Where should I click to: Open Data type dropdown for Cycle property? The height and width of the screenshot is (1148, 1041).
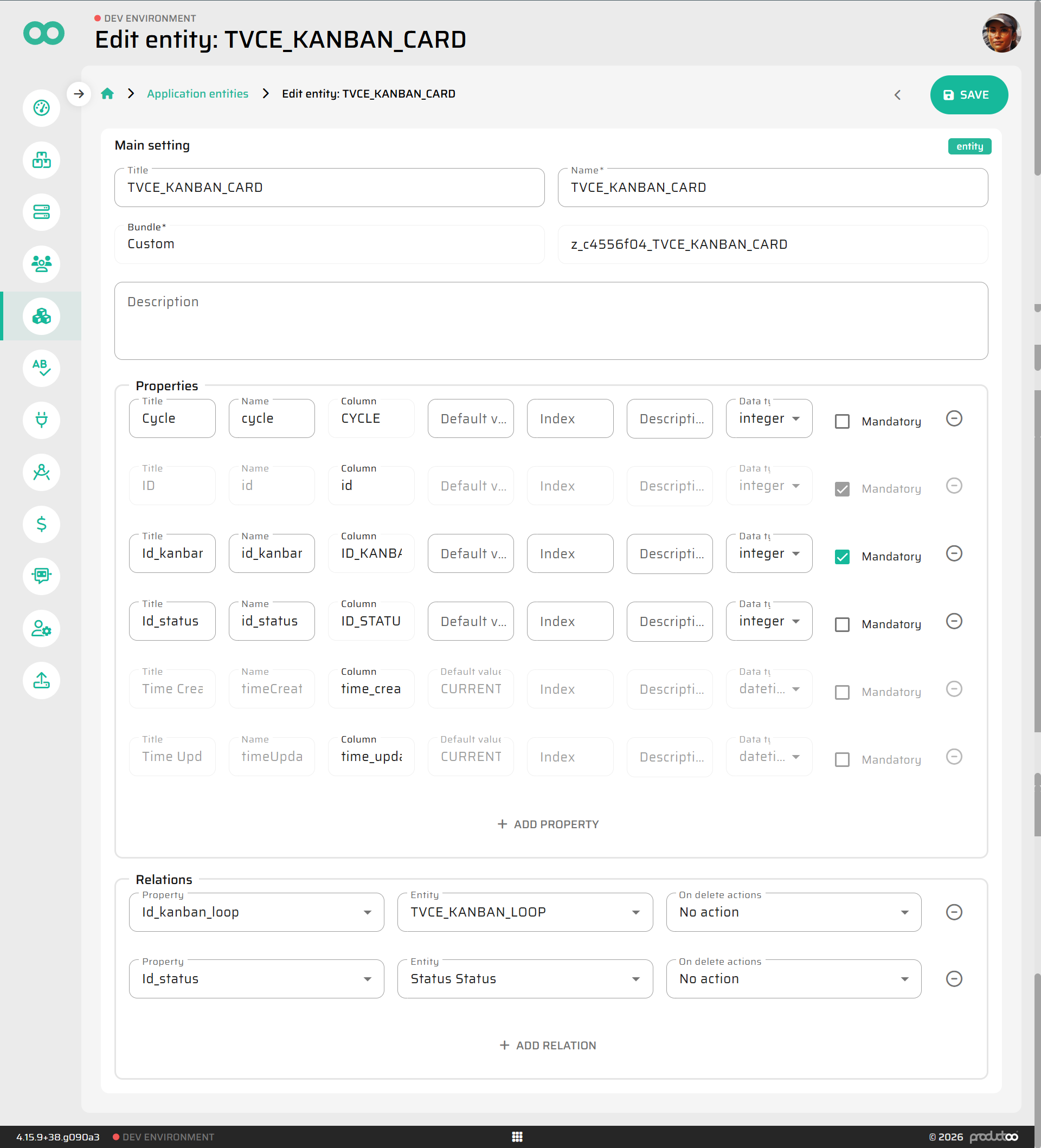tap(768, 418)
